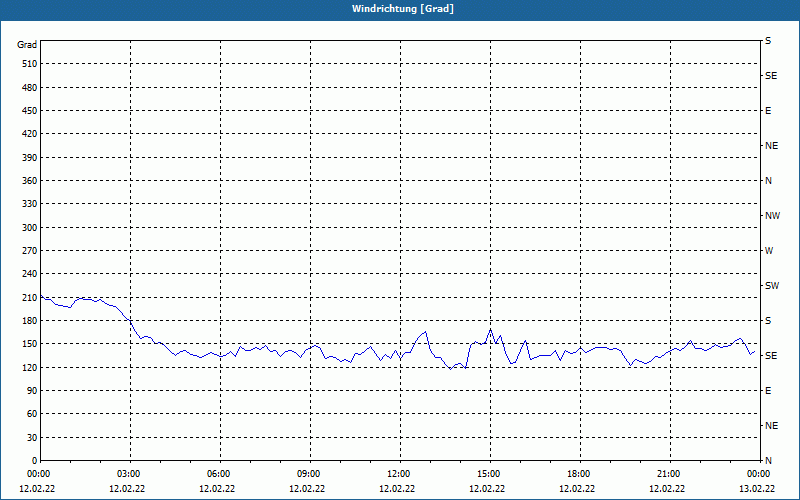Select the 120 degree axis label
Screen dimensions: 800x500
pos(30,367)
